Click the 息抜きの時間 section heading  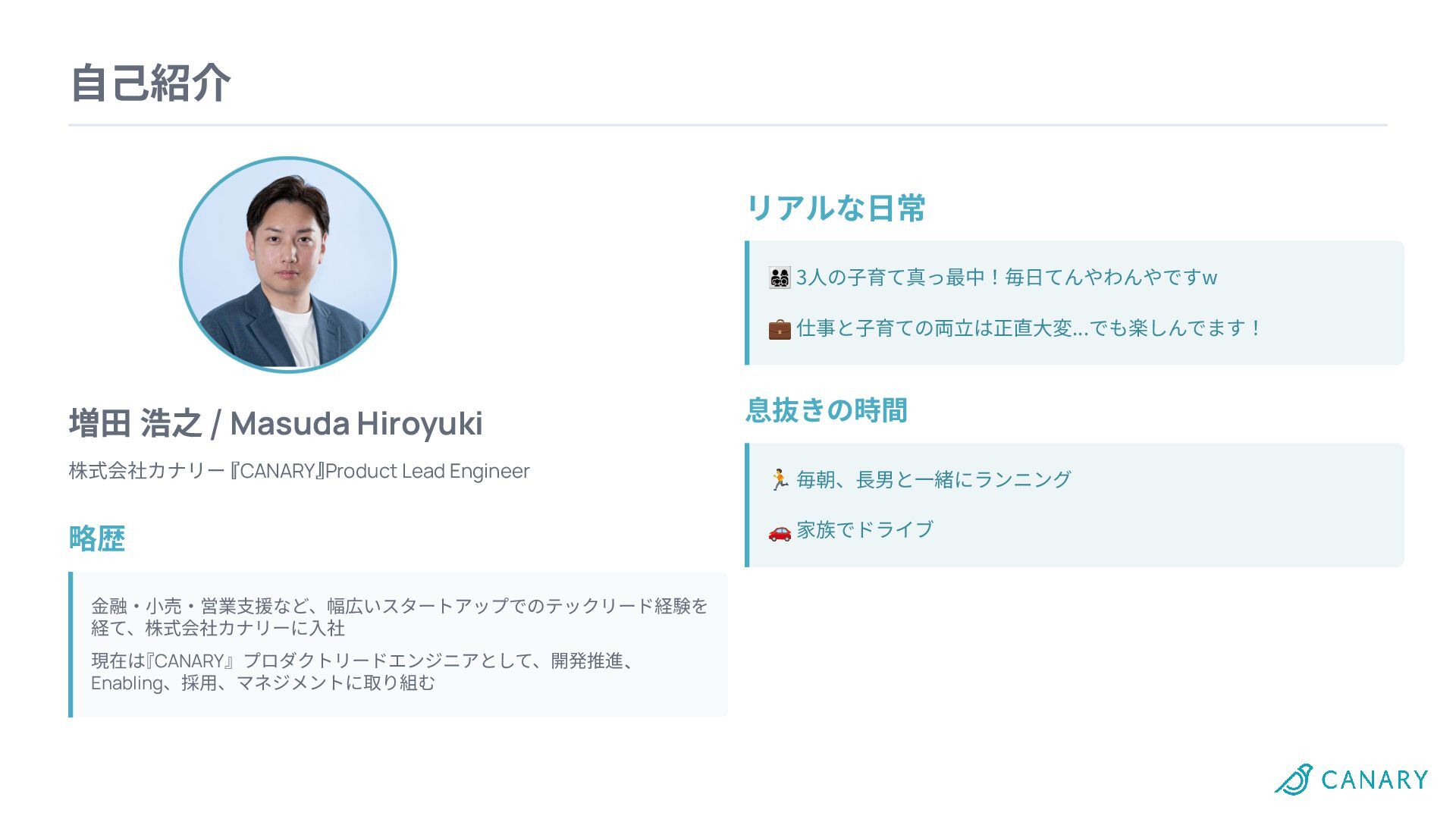click(x=826, y=410)
